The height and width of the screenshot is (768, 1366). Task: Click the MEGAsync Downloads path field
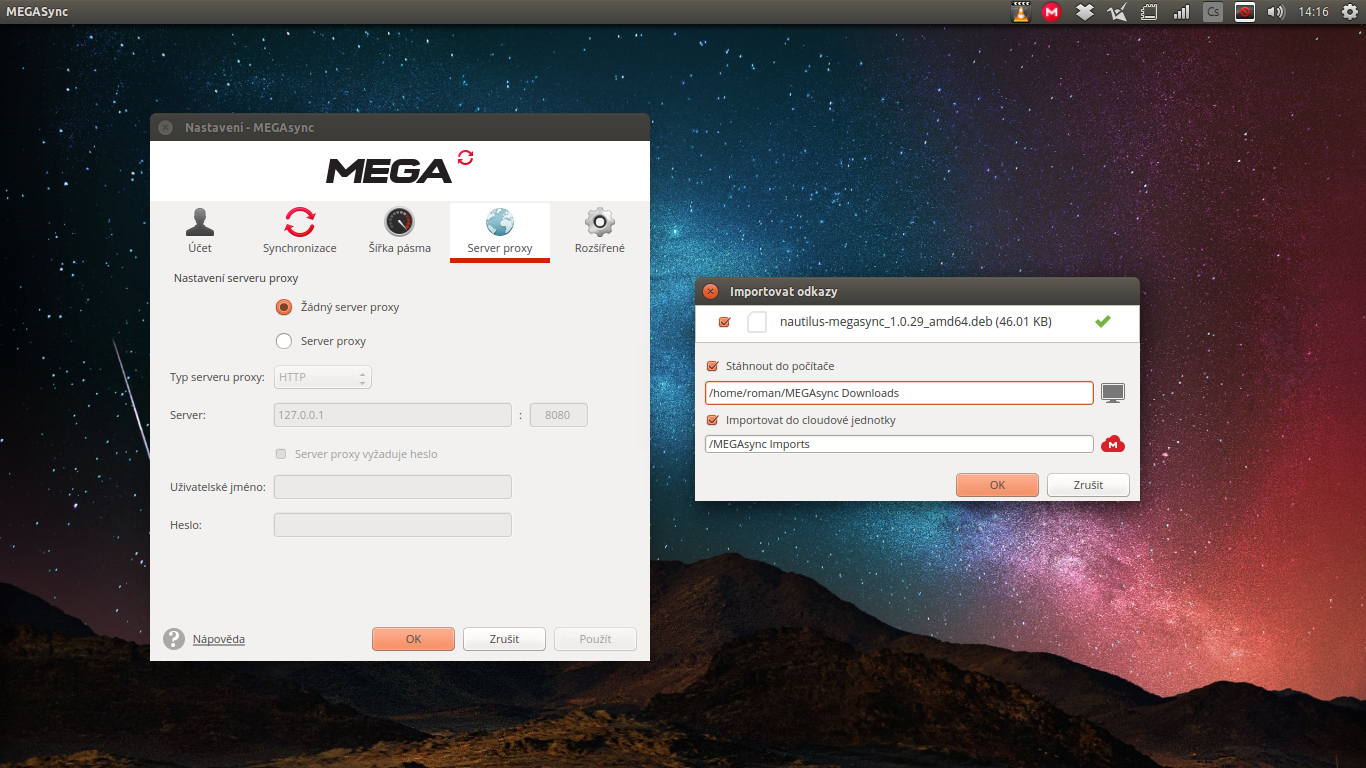click(x=898, y=392)
